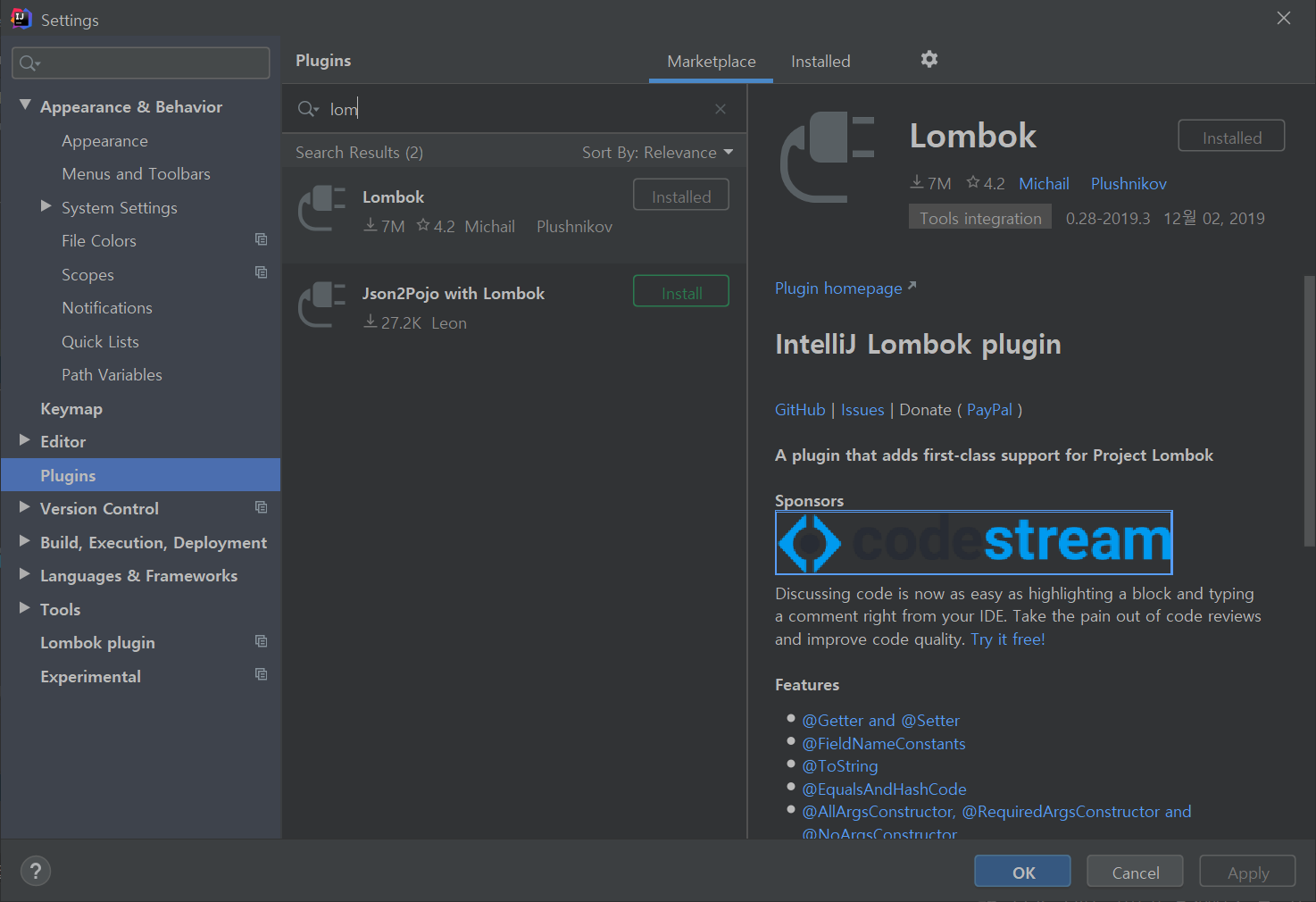Viewport: 1316px width, 902px height.
Task: Focus the plugin search field containing lom
Action: pos(514,109)
